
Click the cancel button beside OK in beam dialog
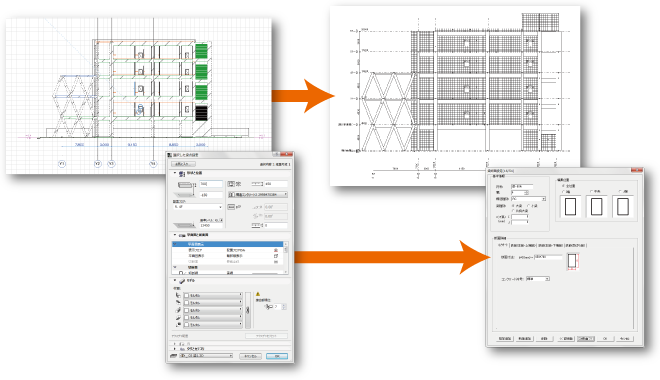[251, 356]
